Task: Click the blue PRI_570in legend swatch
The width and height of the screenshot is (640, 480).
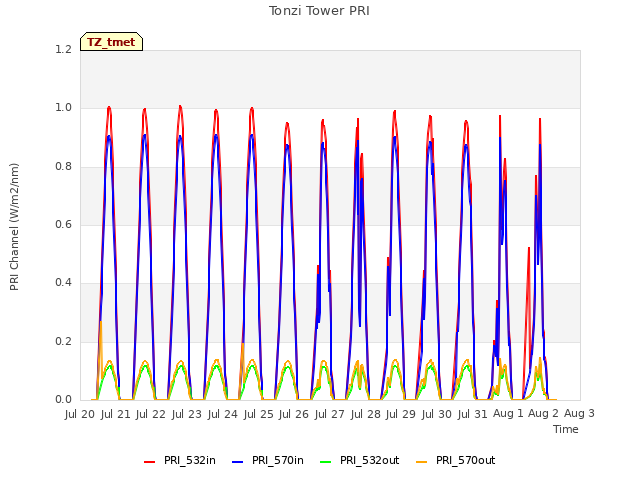Action: tap(238, 462)
